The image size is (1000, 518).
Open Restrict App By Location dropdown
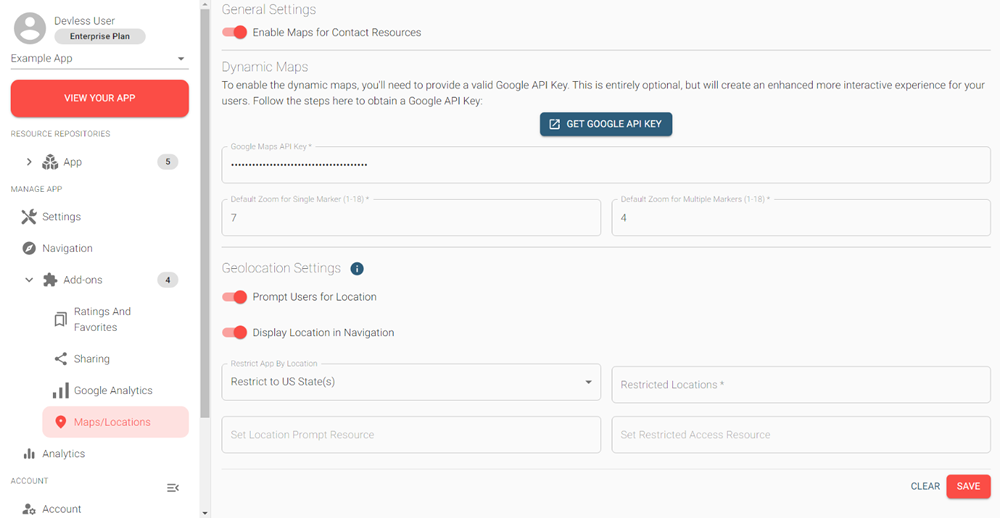coord(410,382)
